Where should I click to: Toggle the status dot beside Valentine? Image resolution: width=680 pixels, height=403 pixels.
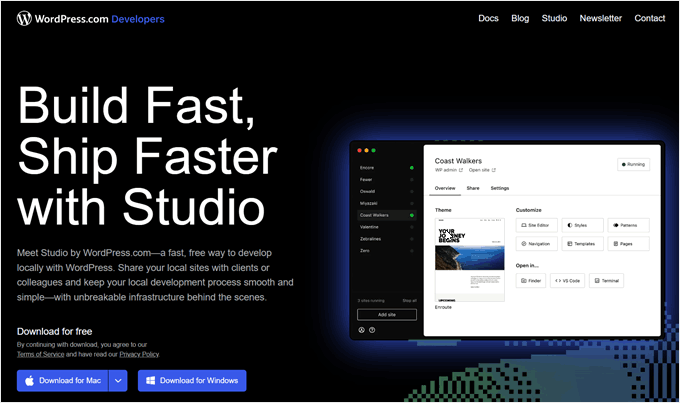point(412,227)
